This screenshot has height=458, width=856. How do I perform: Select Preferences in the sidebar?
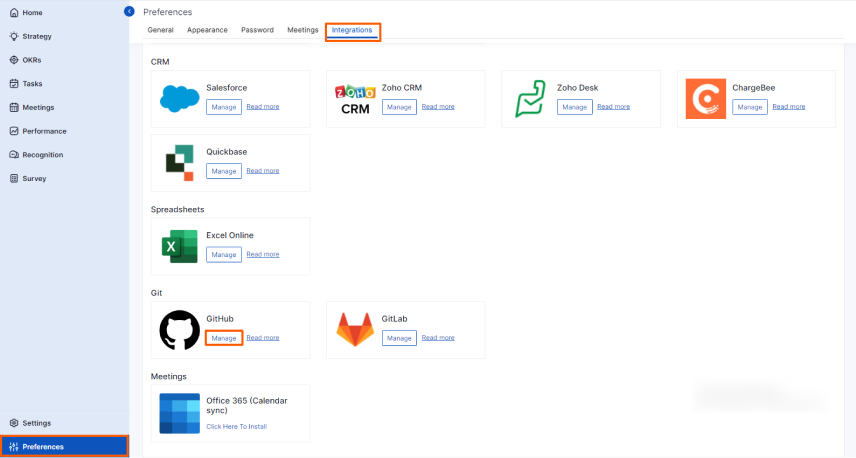[x=64, y=447]
